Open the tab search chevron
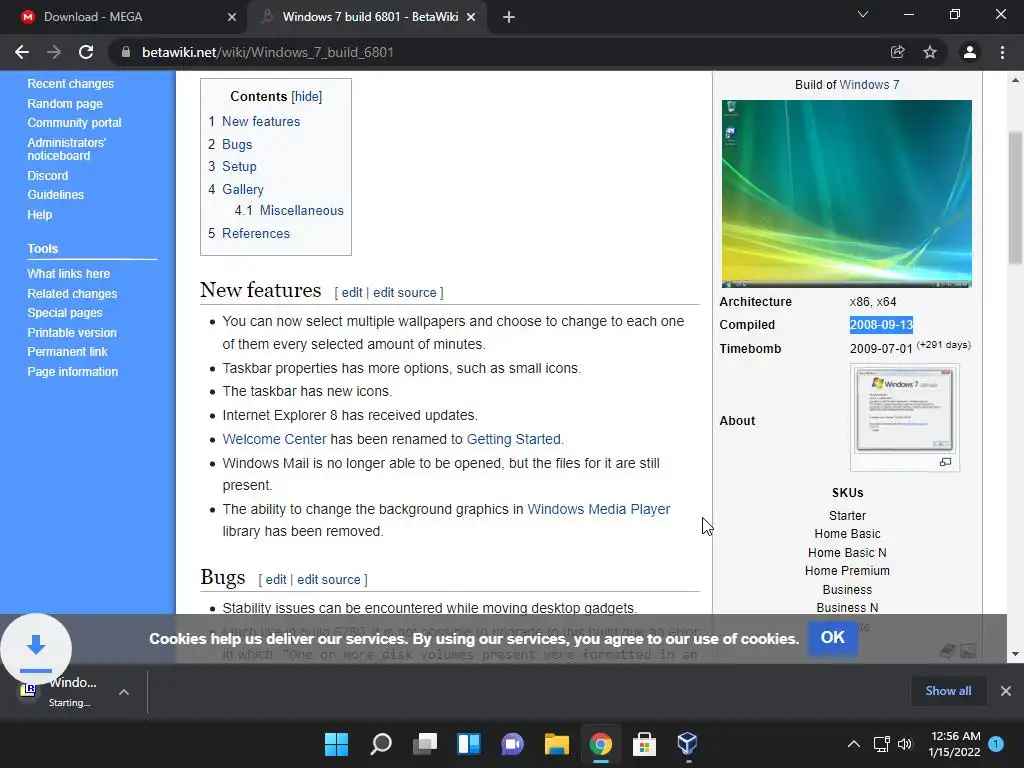Image resolution: width=1024 pixels, height=768 pixels. point(863,14)
